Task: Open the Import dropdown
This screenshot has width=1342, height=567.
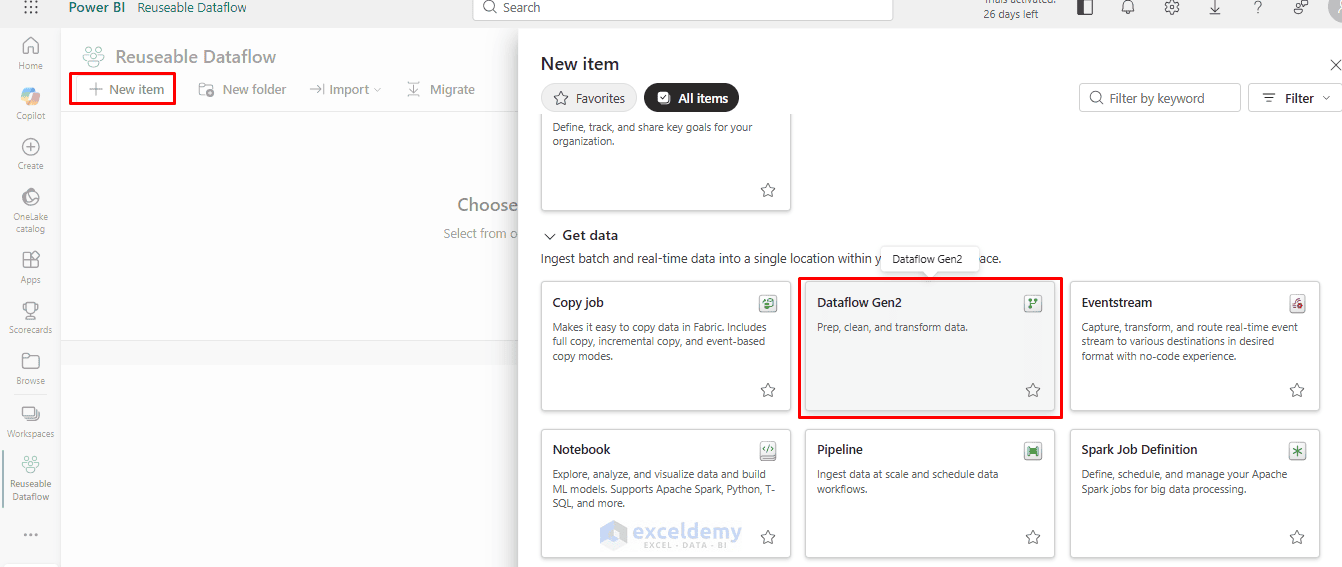Action: [345, 89]
